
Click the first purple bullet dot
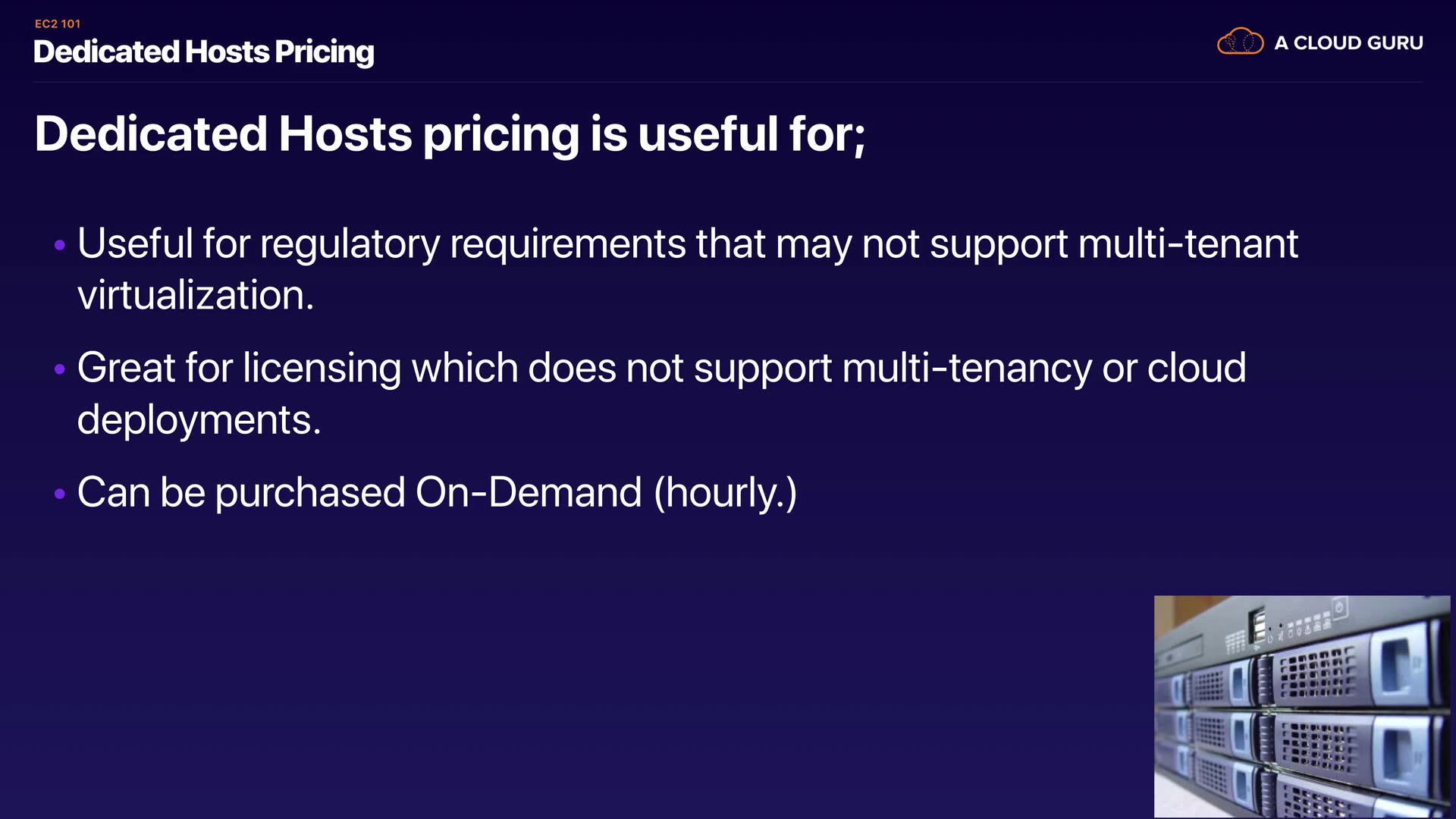tap(60, 245)
